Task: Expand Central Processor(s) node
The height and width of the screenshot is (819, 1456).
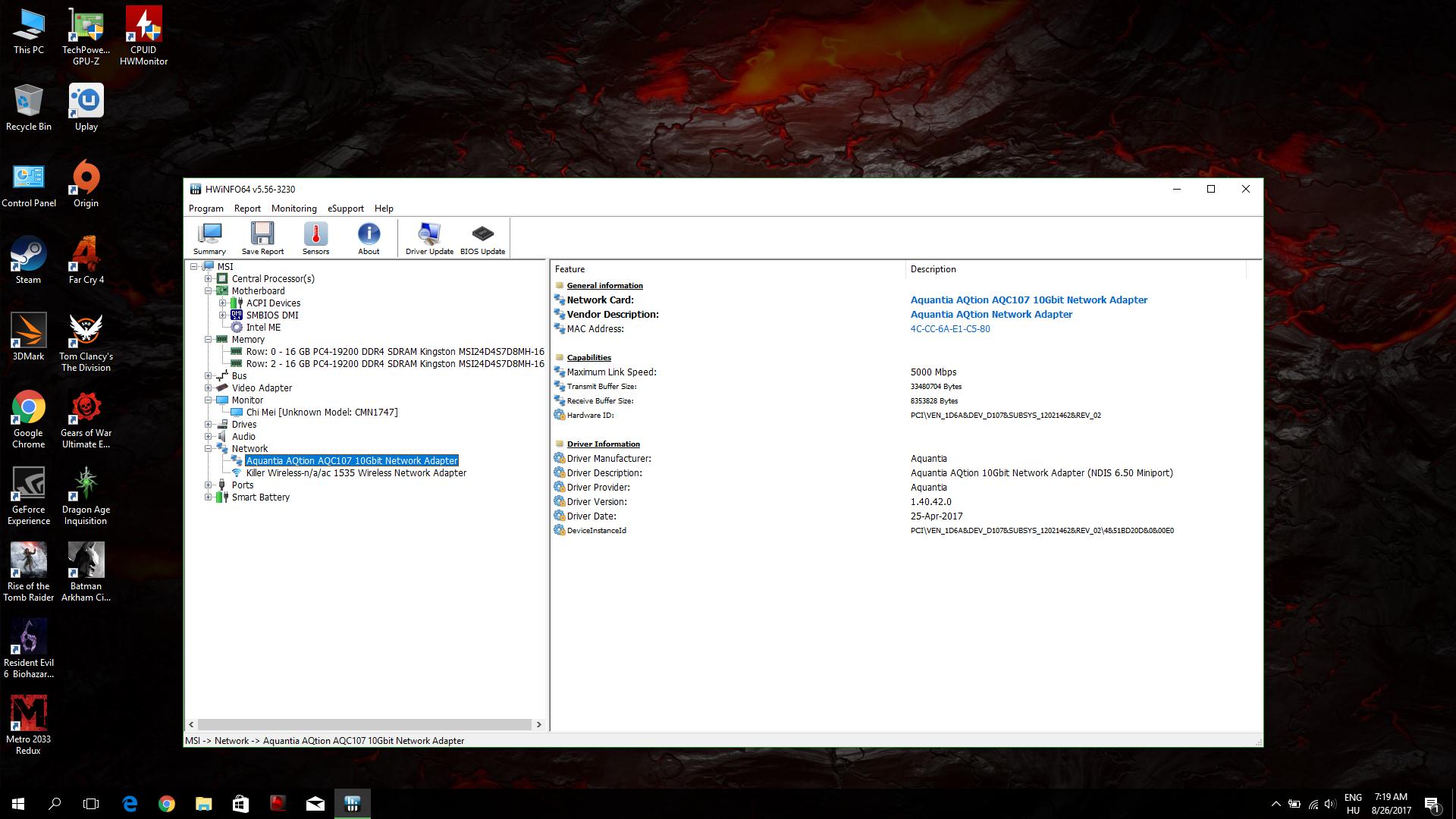Action: pyautogui.click(x=209, y=279)
